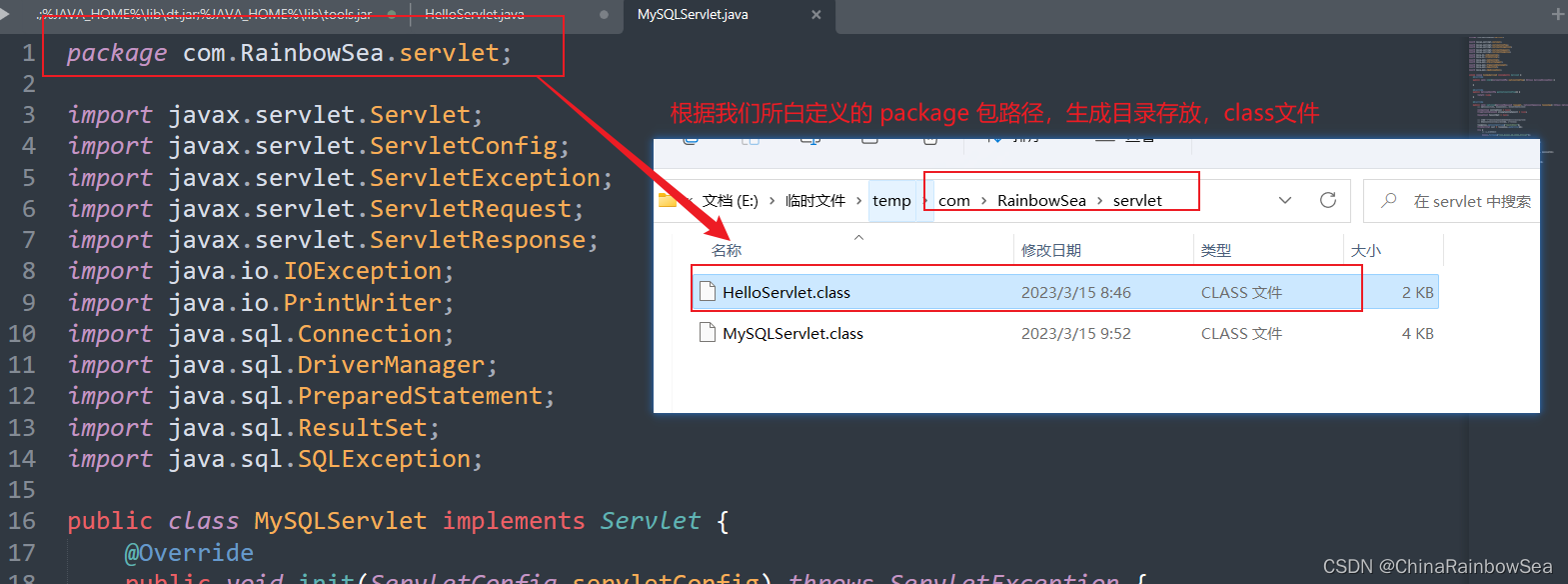Expand chevron after '文档 (E:)' breadcrumb

(773, 201)
